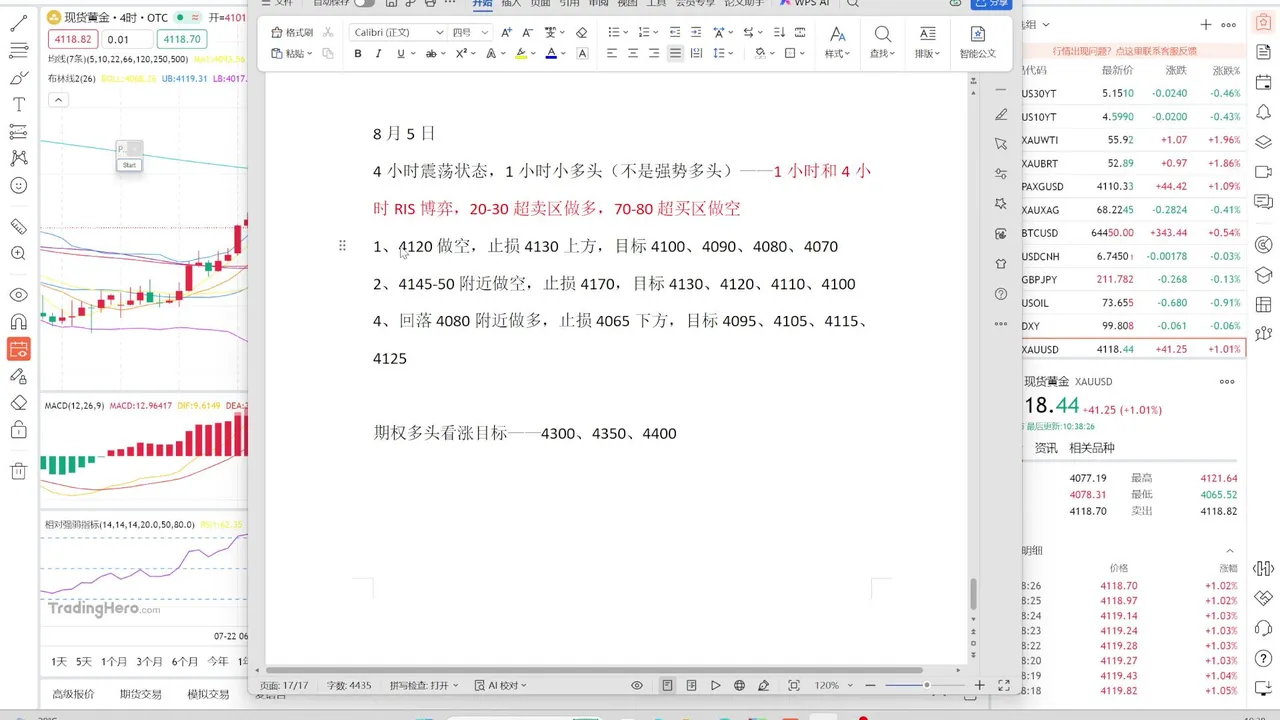Apply red font color

click(551, 53)
